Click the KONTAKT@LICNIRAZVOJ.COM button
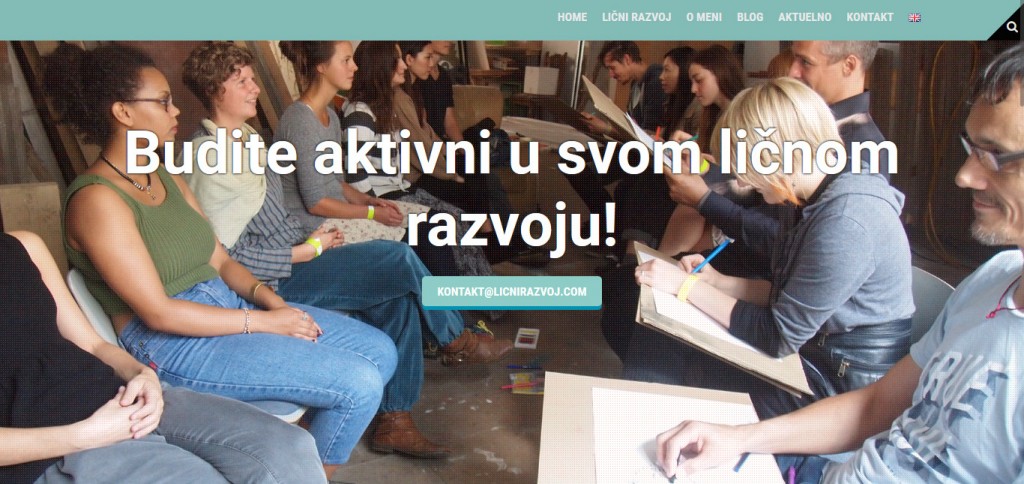 pyautogui.click(x=511, y=292)
